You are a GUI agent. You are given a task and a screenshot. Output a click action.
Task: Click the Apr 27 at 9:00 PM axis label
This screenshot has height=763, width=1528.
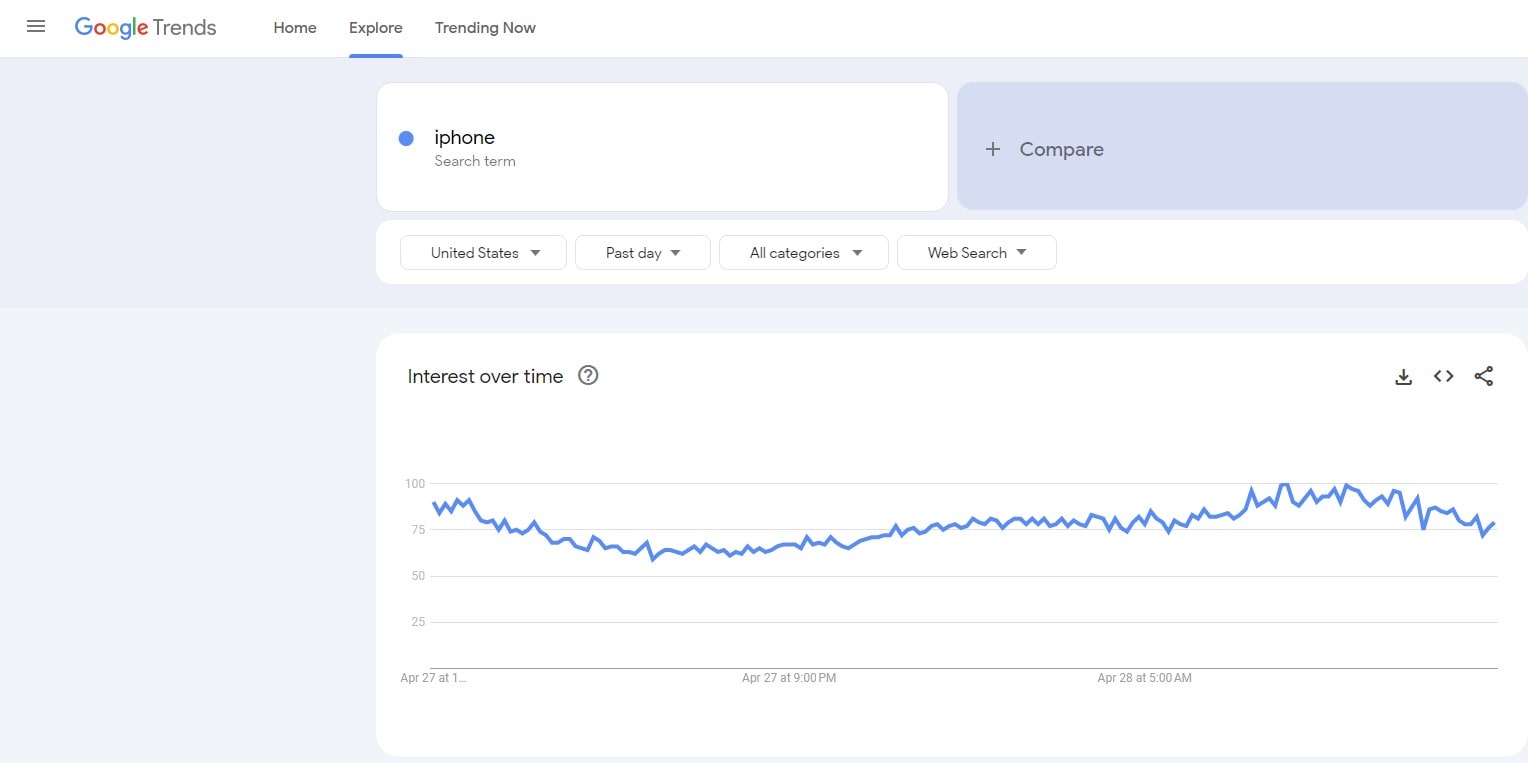tap(789, 678)
